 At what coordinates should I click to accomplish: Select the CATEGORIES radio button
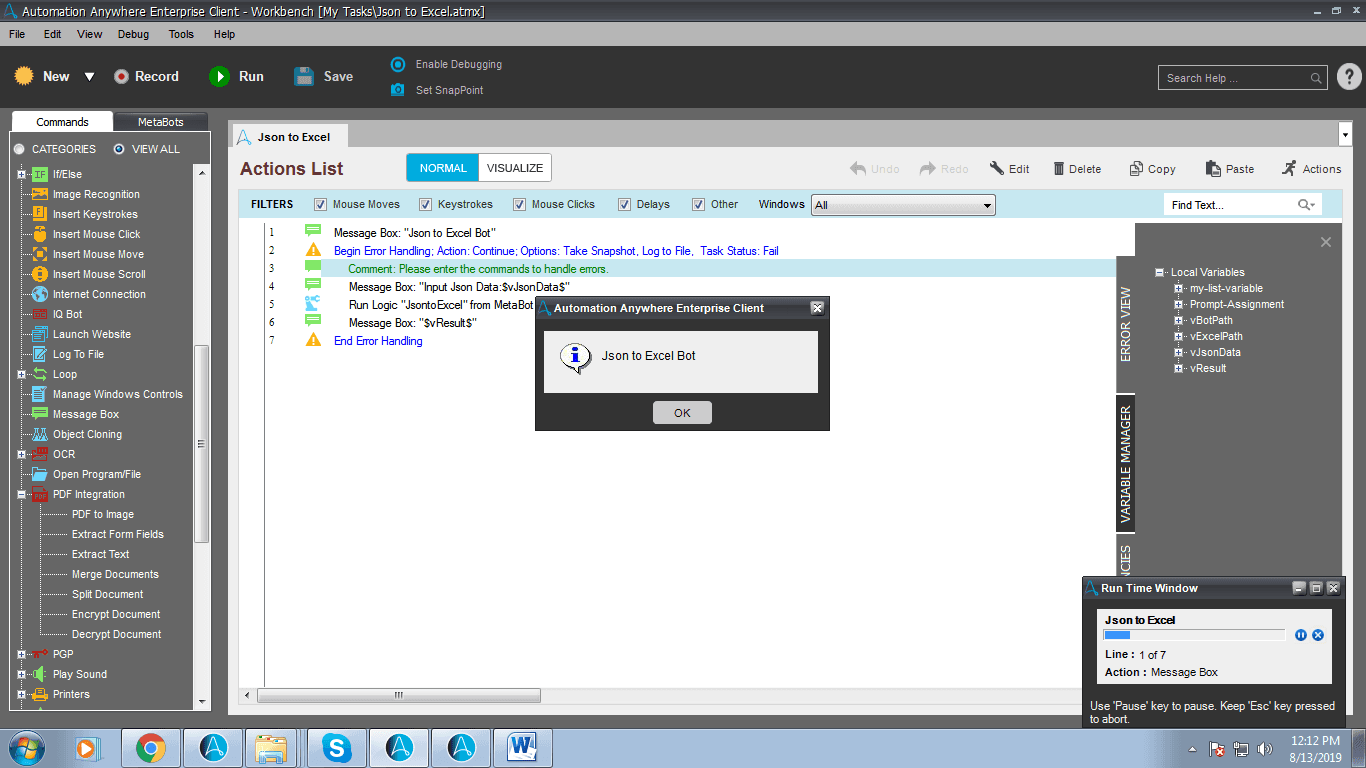pyautogui.click(x=19, y=149)
